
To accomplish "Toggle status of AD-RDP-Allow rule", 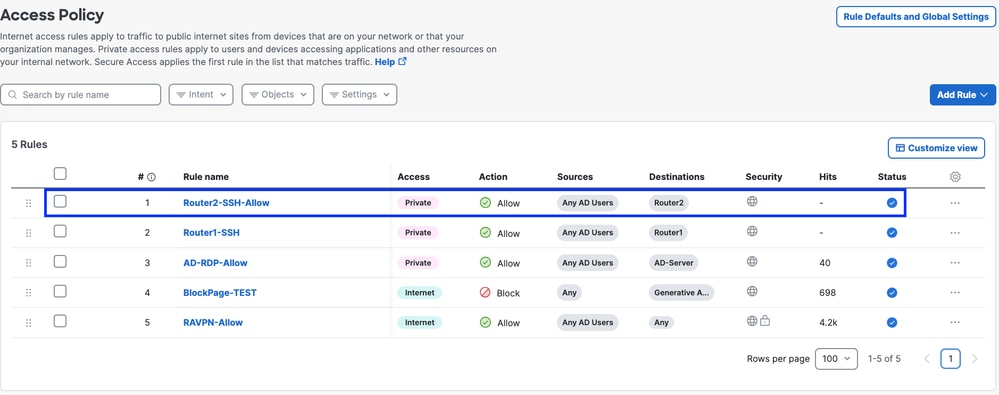I will pos(892,262).
